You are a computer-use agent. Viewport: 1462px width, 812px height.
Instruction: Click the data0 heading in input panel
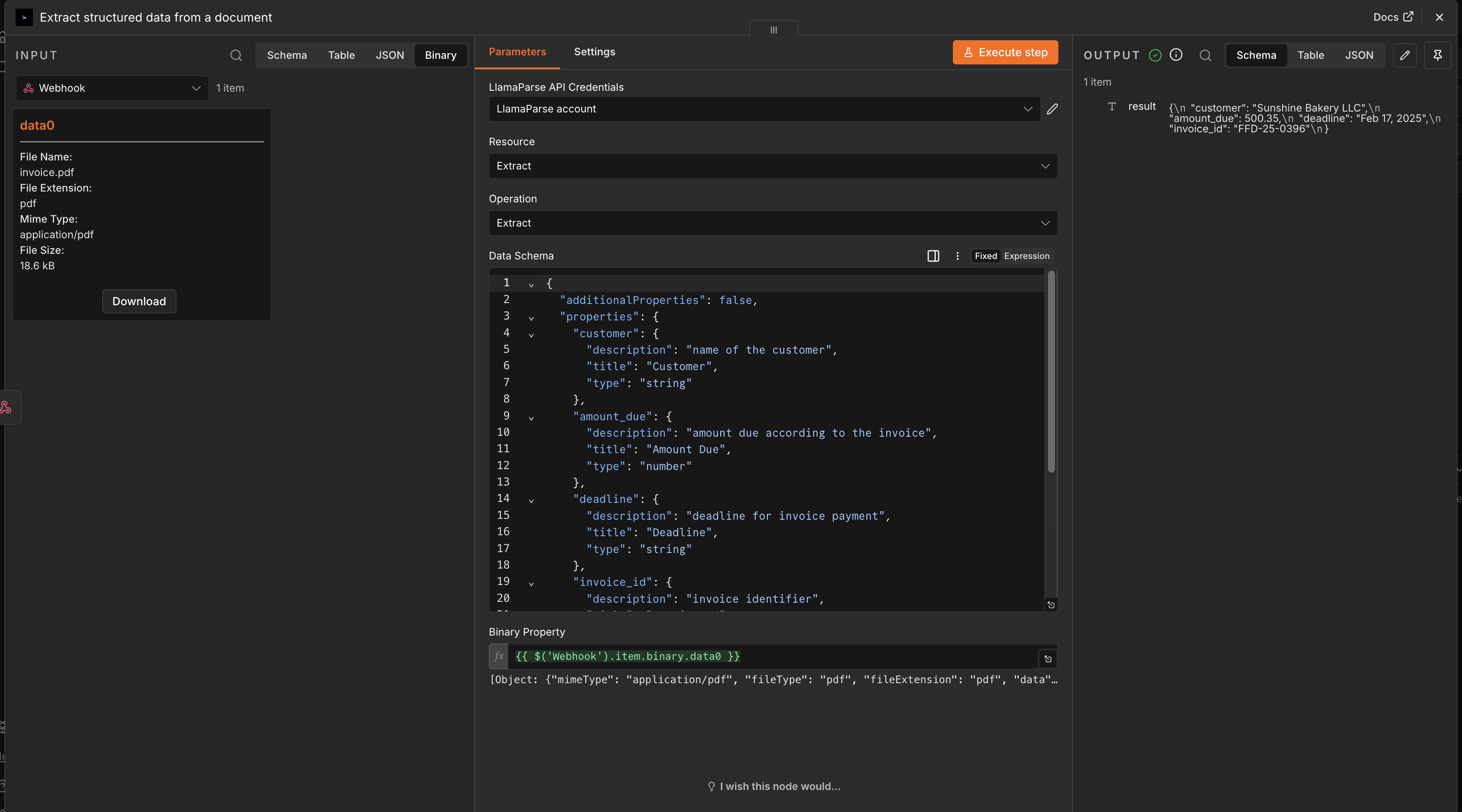[x=37, y=125]
